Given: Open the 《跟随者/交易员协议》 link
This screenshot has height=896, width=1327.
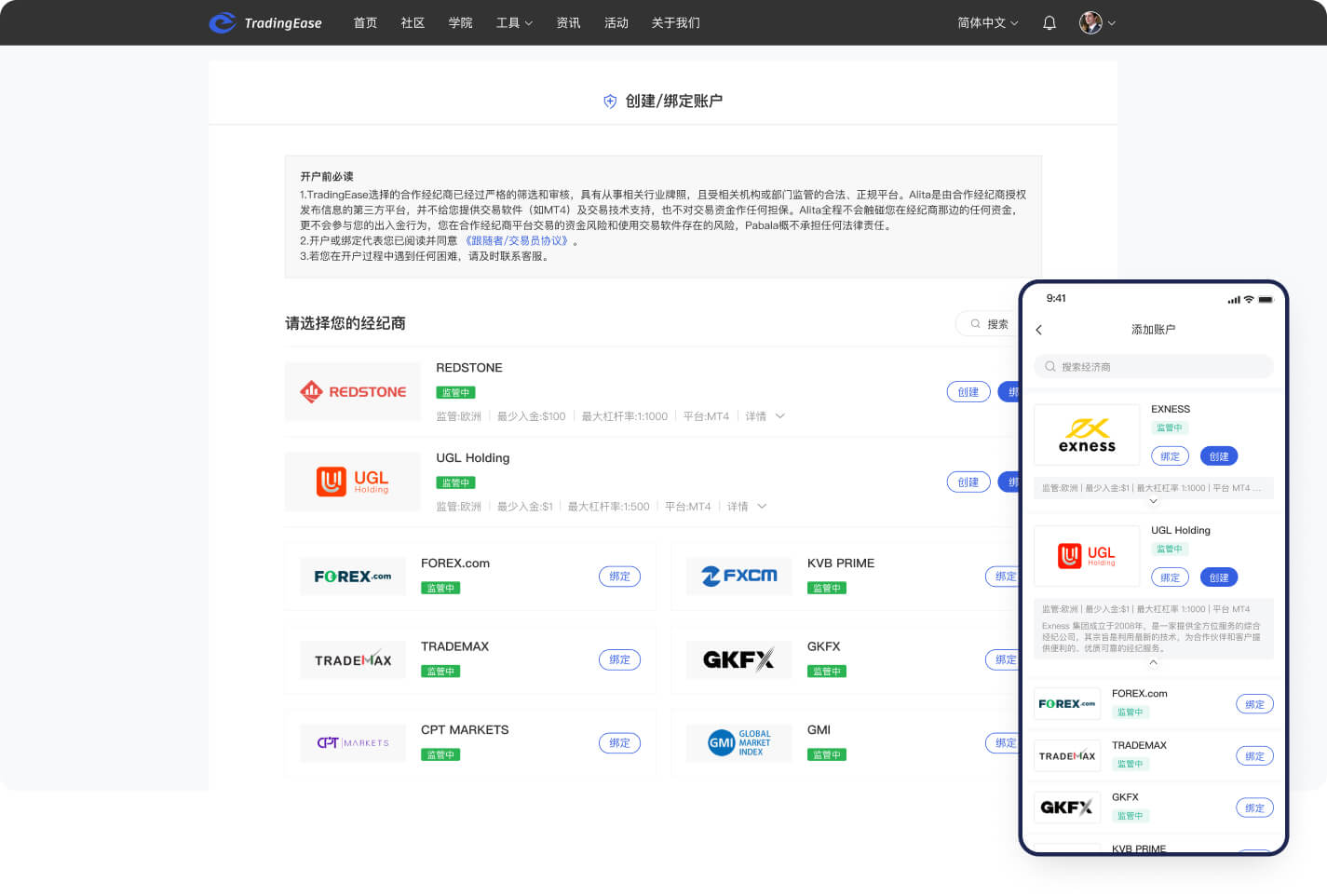Looking at the screenshot, I should point(516,240).
